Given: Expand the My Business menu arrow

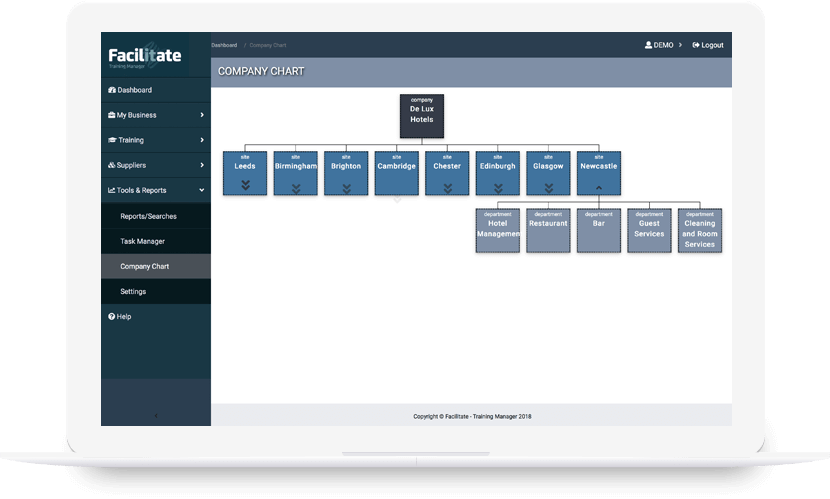Looking at the screenshot, I should click(201, 115).
